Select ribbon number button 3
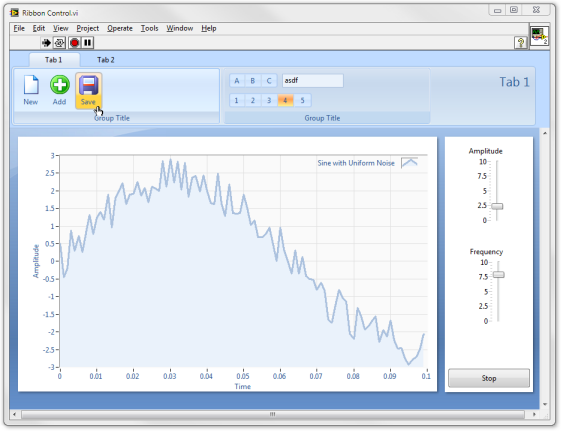This screenshot has width=561, height=431. [x=269, y=101]
